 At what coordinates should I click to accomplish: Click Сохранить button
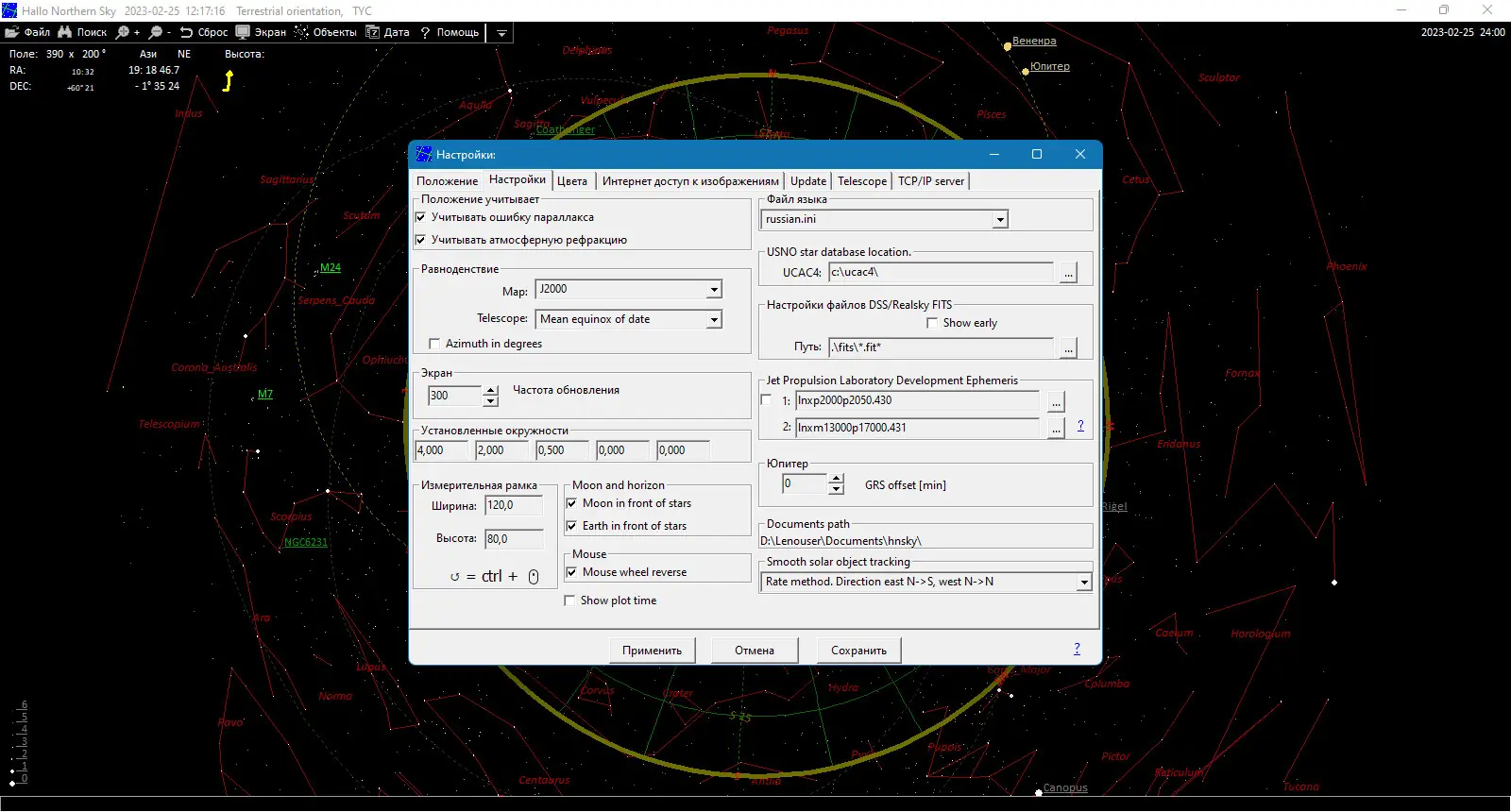point(858,651)
